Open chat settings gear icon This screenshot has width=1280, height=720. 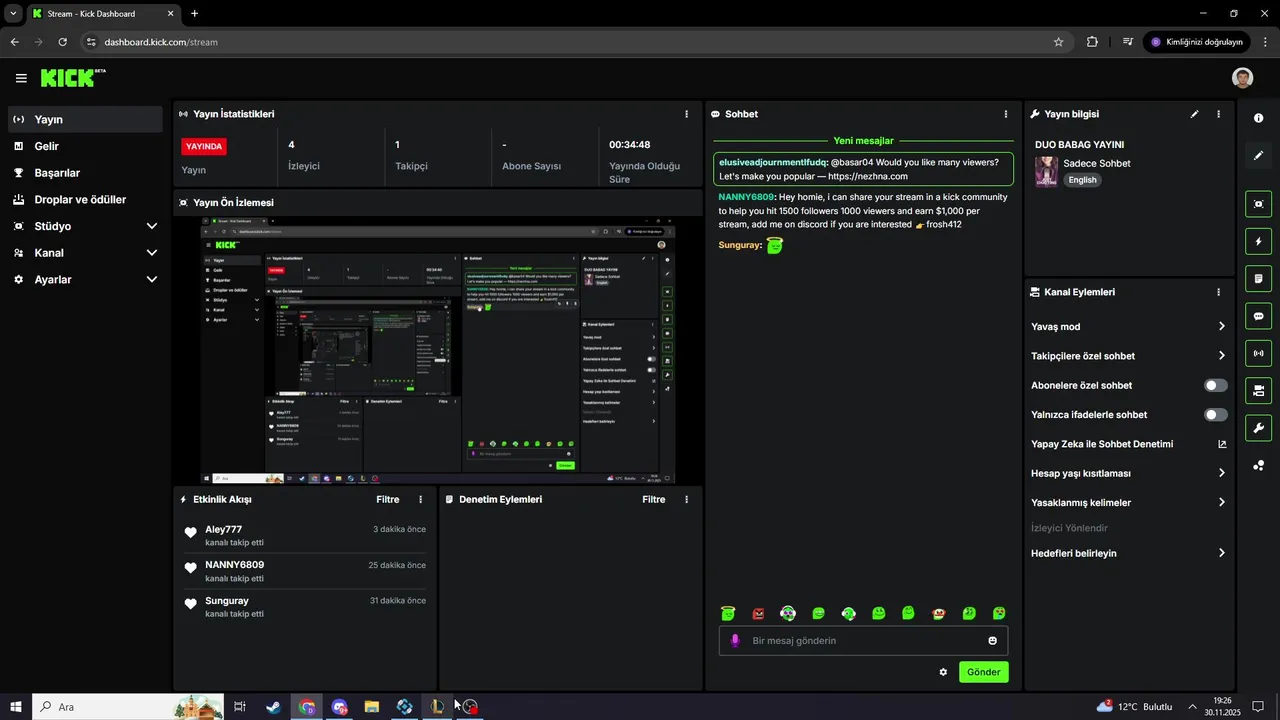coord(943,672)
